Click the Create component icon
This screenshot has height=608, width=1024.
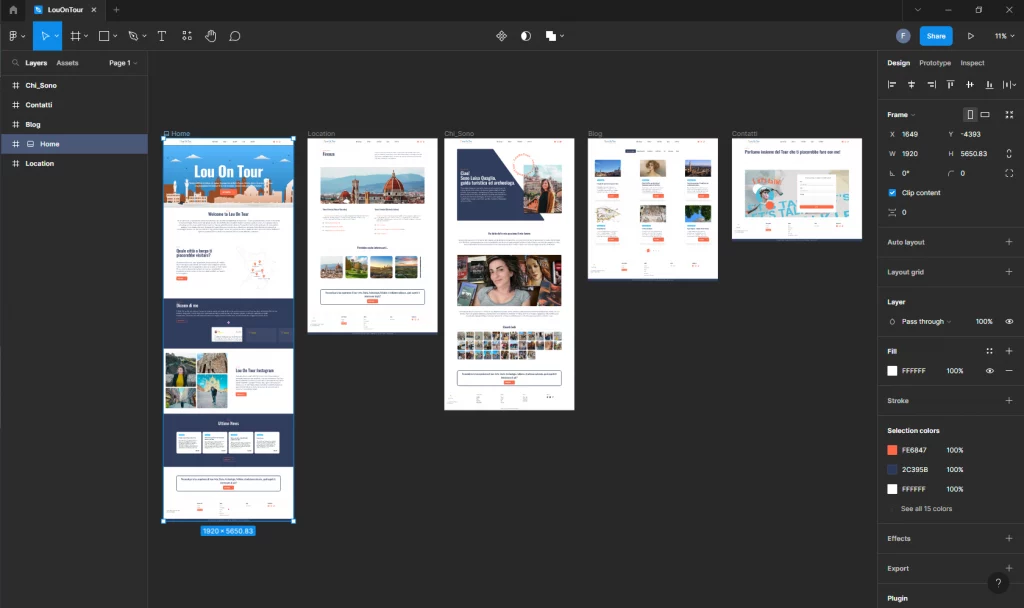coord(502,36)
